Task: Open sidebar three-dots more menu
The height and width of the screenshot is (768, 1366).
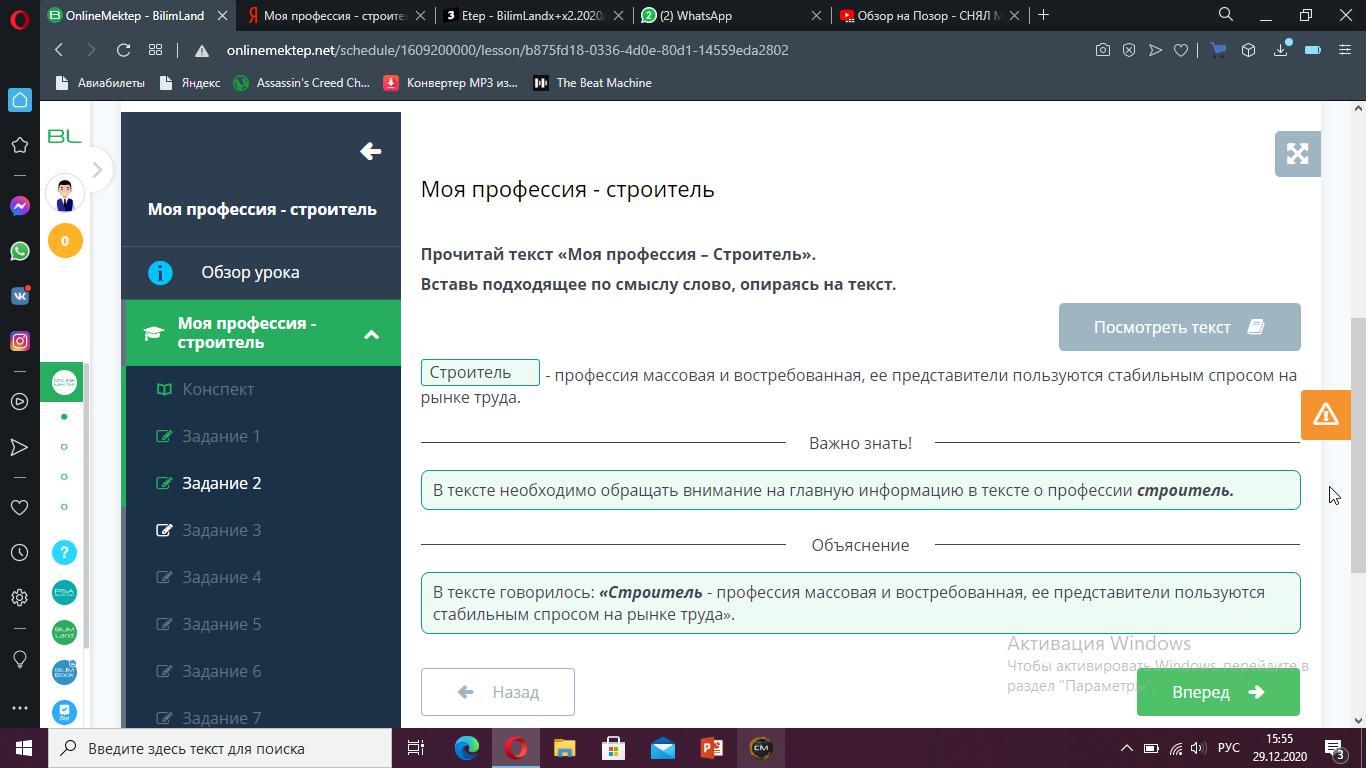Action: pos(19,708)
